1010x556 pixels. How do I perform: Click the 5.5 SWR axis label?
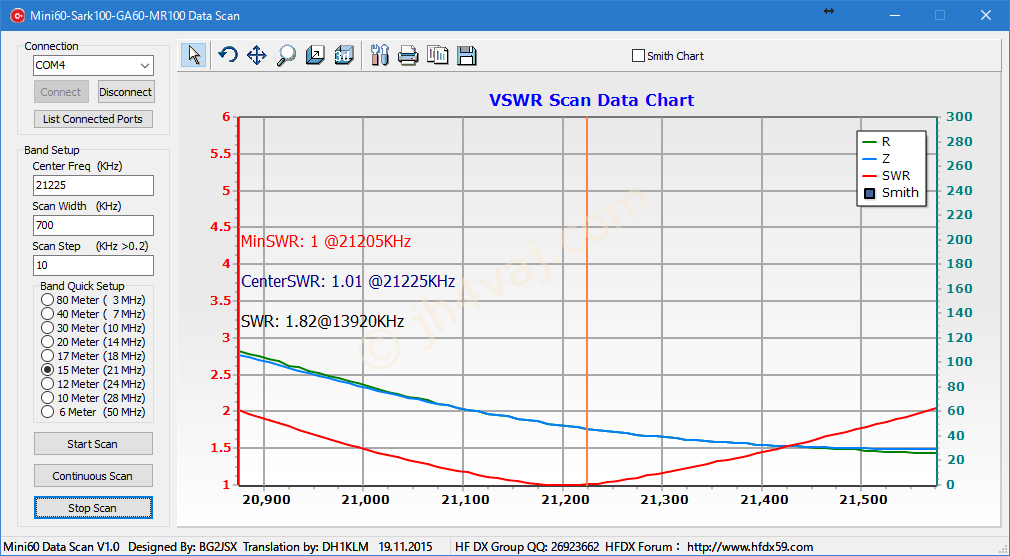click(219, 153)
